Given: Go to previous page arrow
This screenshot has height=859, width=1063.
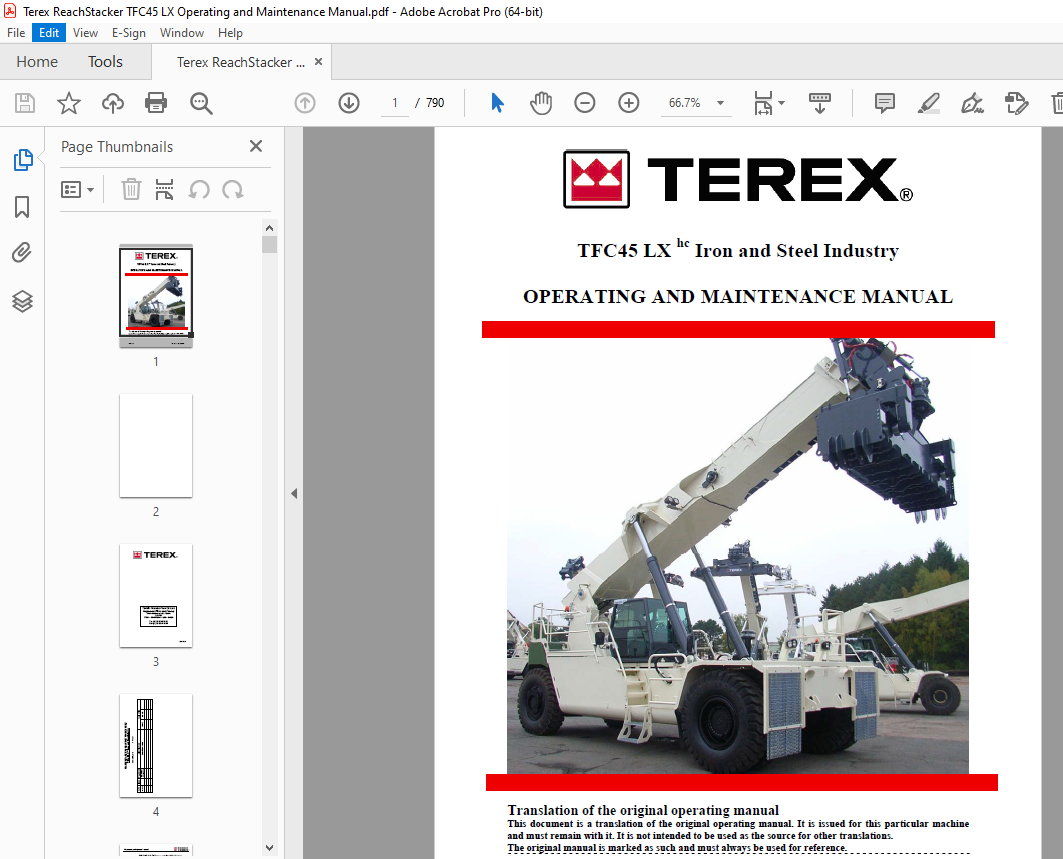Looking at the screenshot, I should [x=305, y=103].
